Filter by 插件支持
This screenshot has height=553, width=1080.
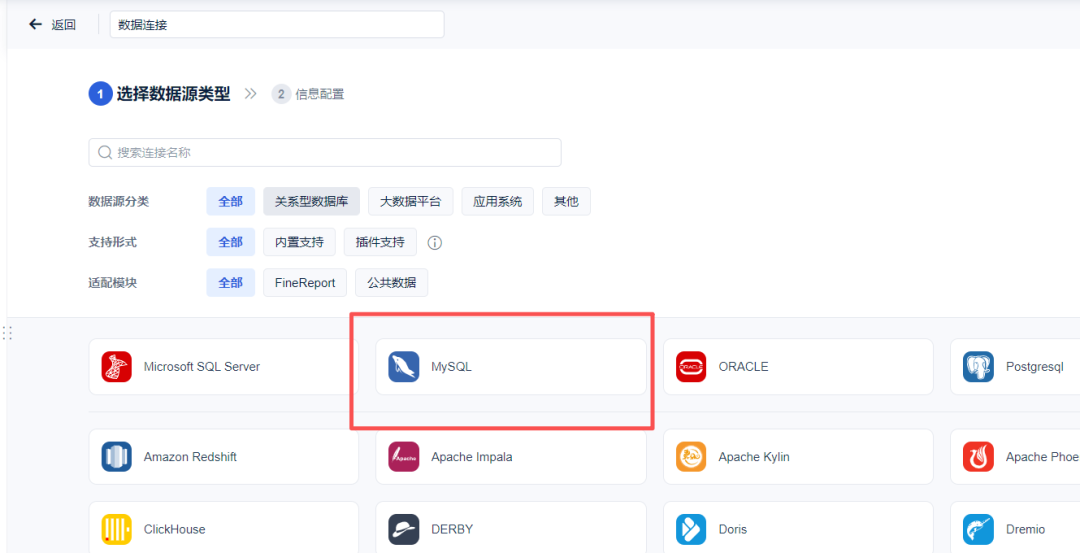pos(380,242)
